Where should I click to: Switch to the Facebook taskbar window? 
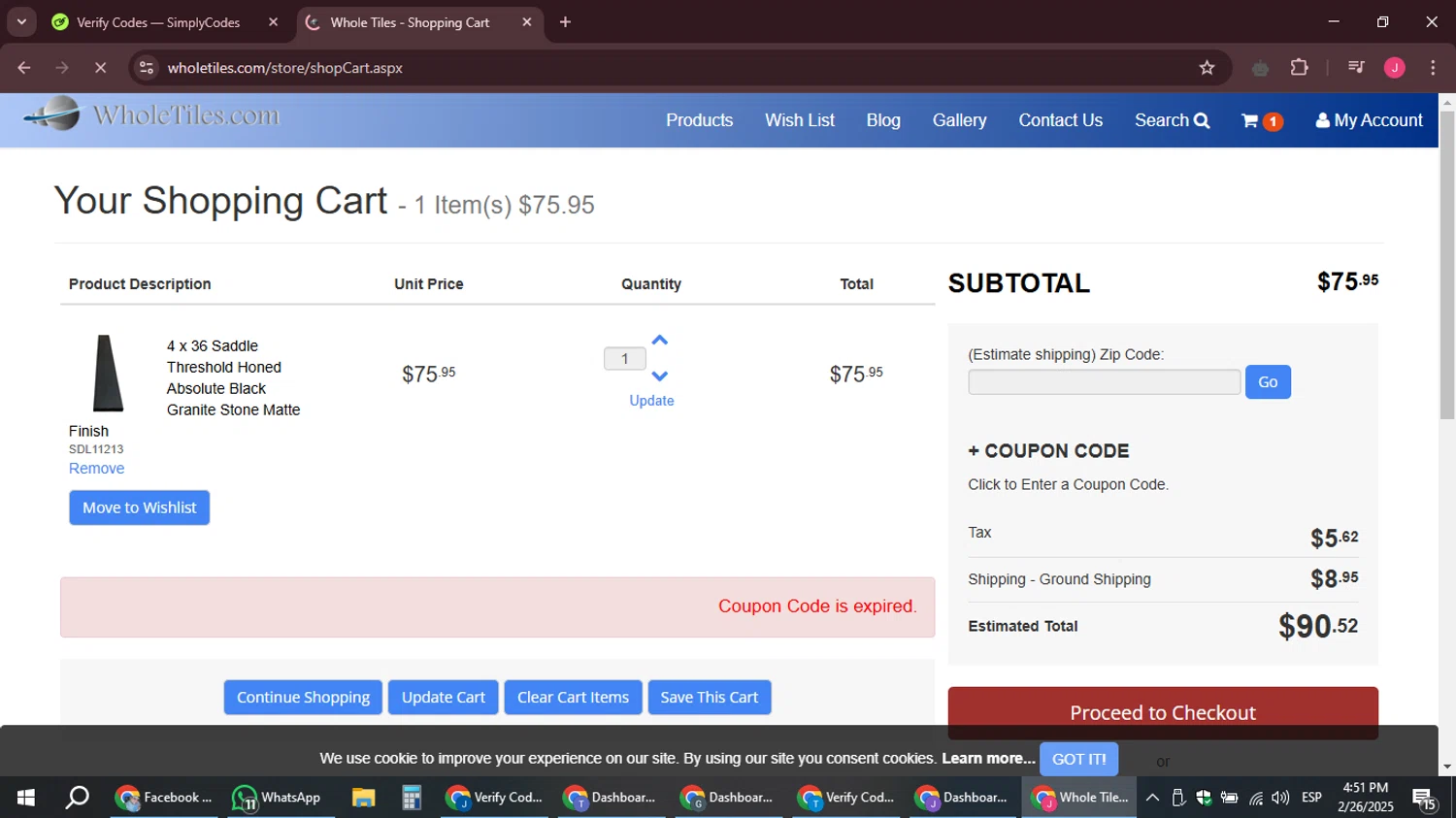tap(164, 798)
